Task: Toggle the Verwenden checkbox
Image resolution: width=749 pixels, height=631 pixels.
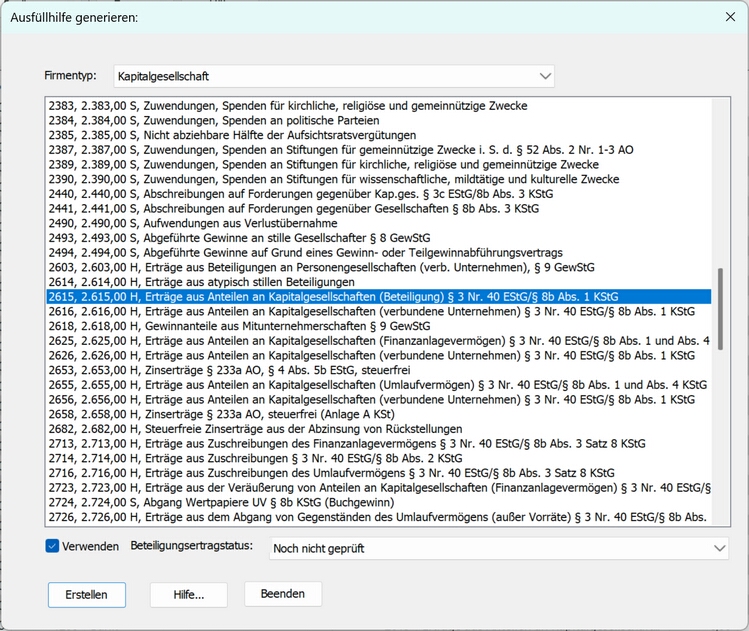Action: (52, 546)
